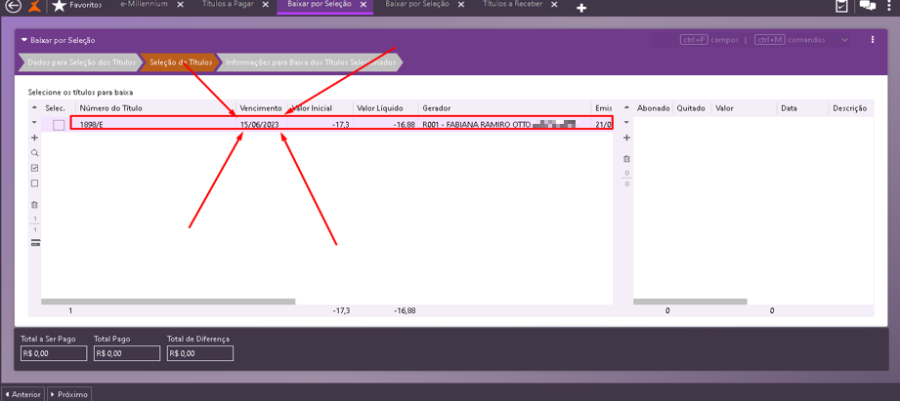The width and height of the screenshot is (900, 402).
Task: Add a row with the plus icon in Abonado grid
Action: point(627,138)
